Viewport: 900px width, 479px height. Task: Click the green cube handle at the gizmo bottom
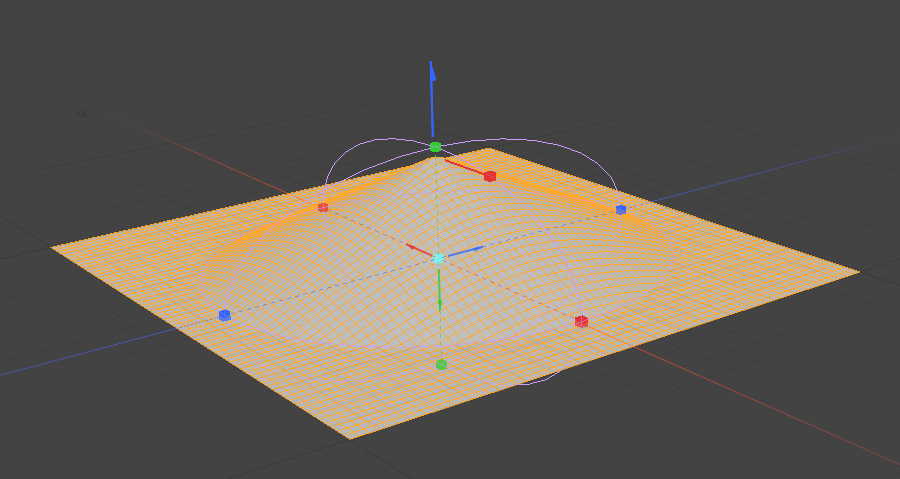click(441, 365)
